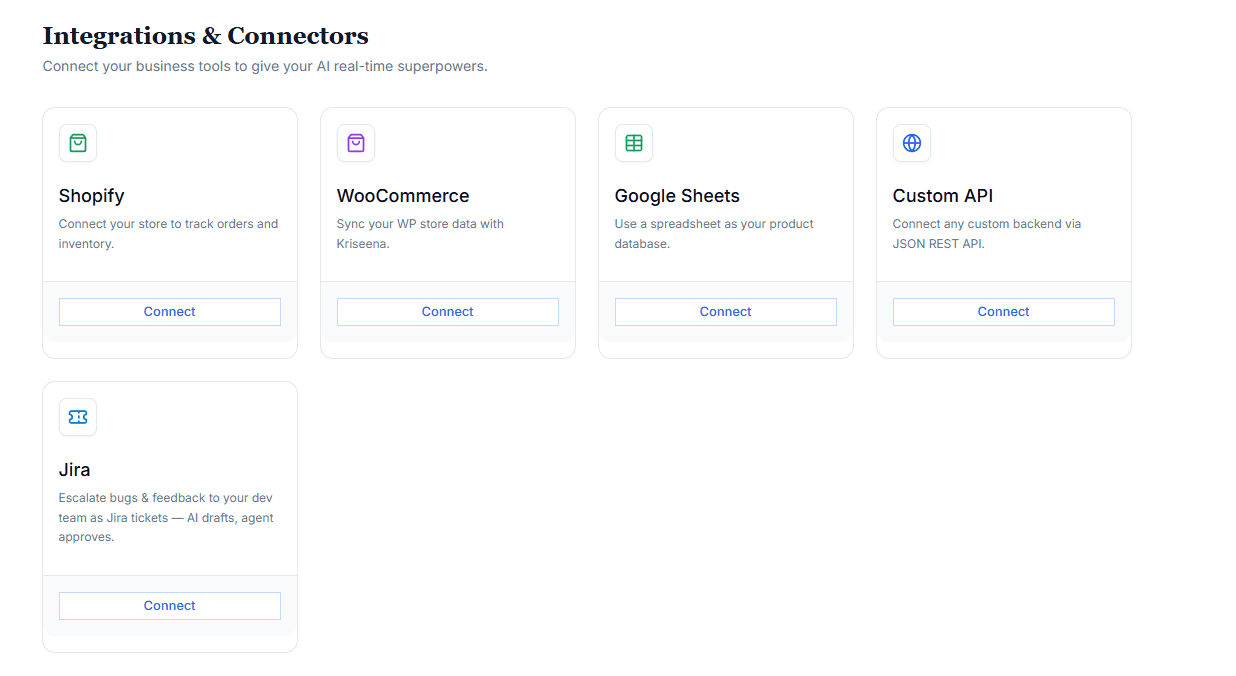
Task: Click the Jira ticket icon
Action: pyautogui.click(x=78, y=417)
